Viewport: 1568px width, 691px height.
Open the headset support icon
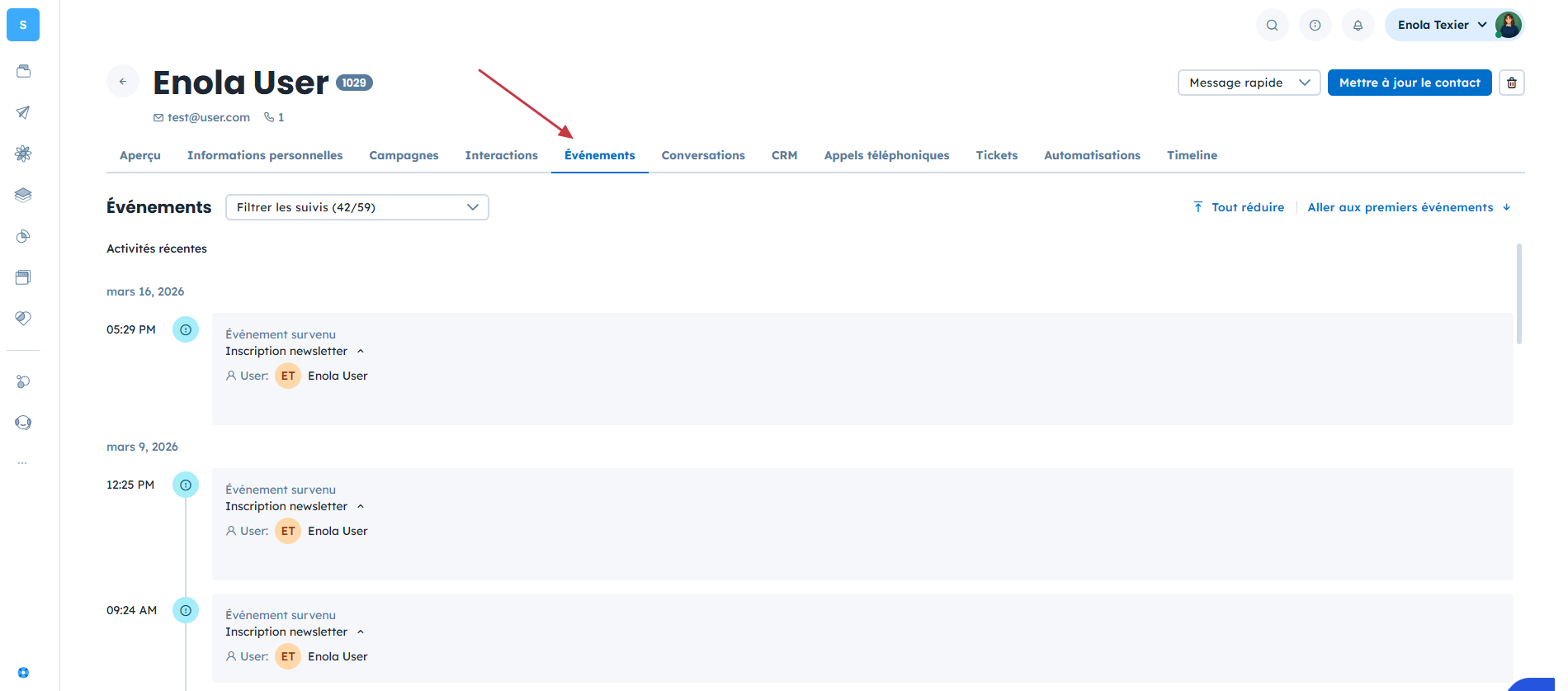tap(23, 423)
